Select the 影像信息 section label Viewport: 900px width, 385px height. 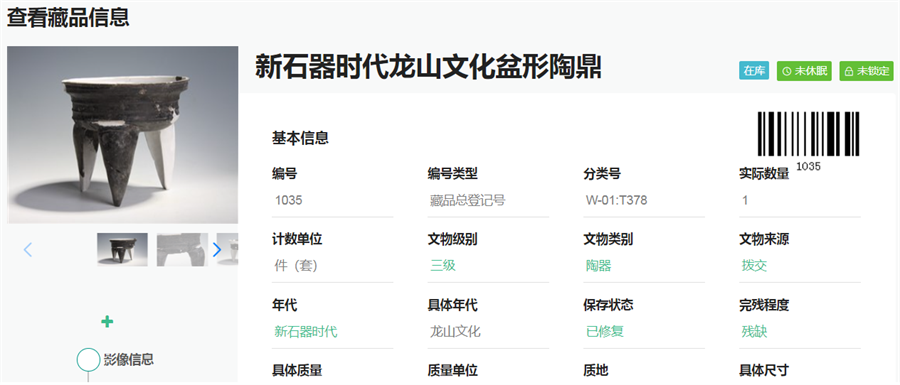[x=129, y=360]
